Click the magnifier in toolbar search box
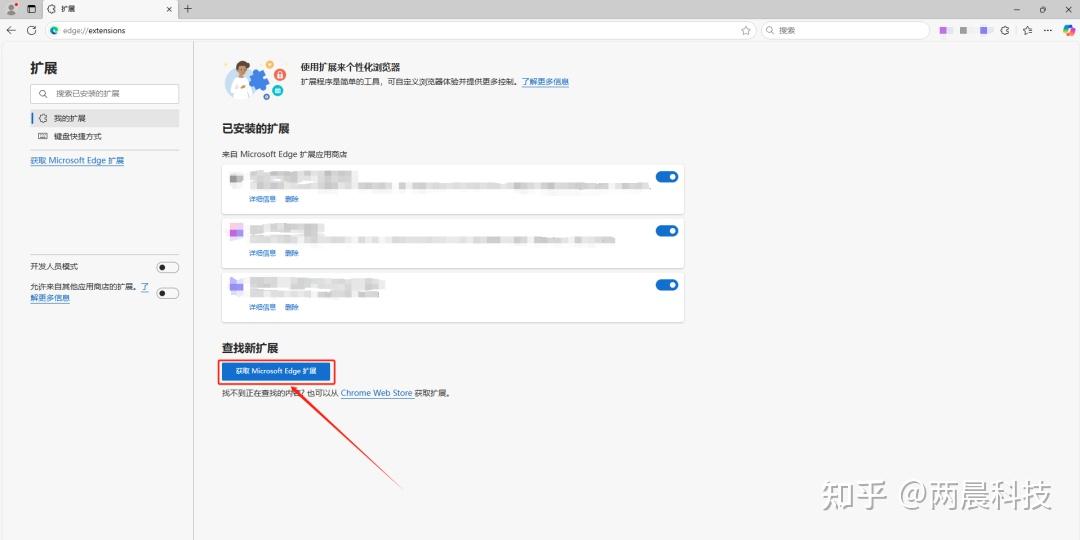Image resolution: width=1080 pixels, height=540 pixels. pos(770,30)
